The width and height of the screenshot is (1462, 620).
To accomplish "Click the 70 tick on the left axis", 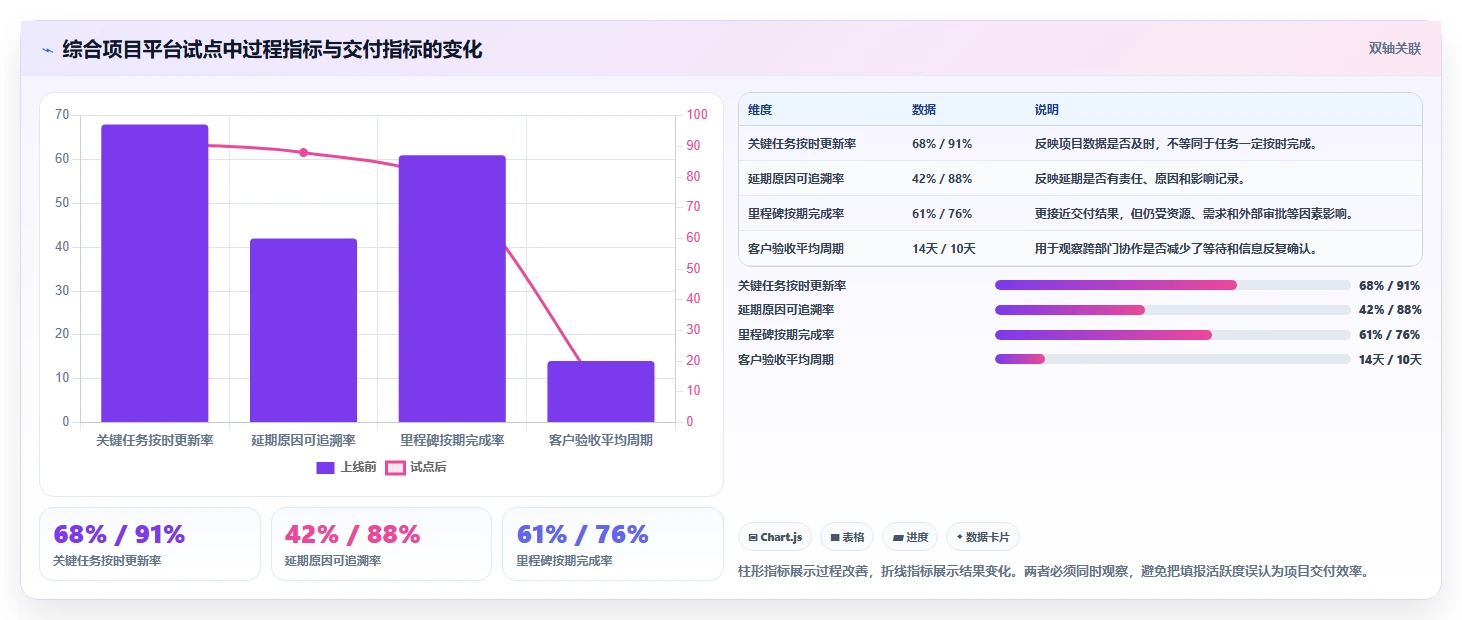I will pos(62,115).
